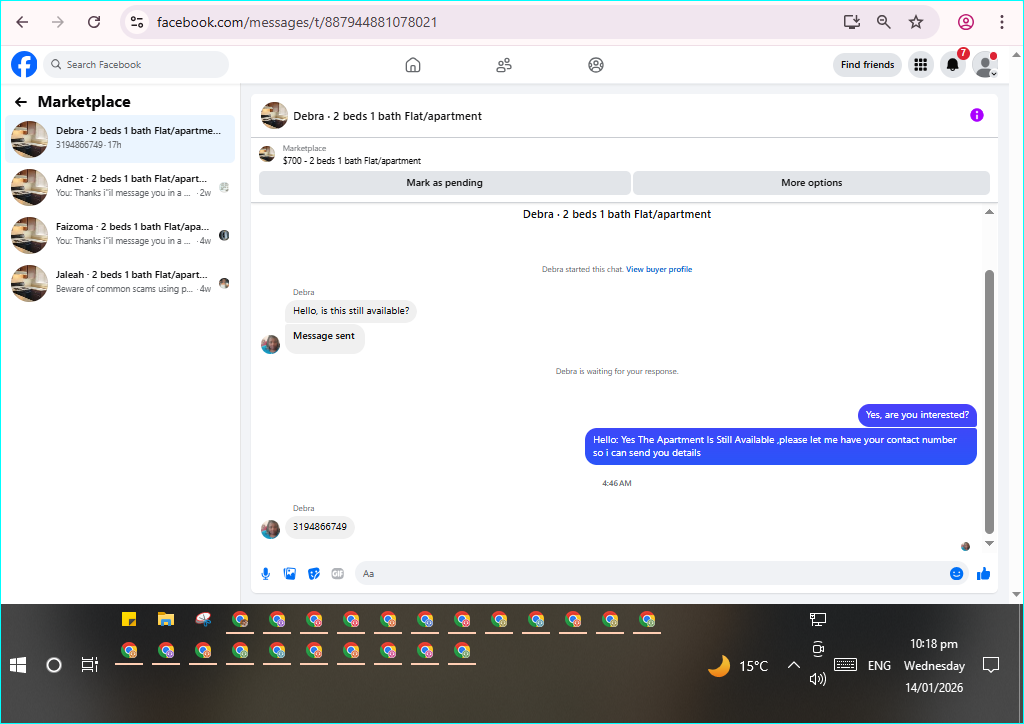Viewport: 1024px width, 724px height.
Task: Open the clock showing 10:18 pm
Action: click(934, 665)
